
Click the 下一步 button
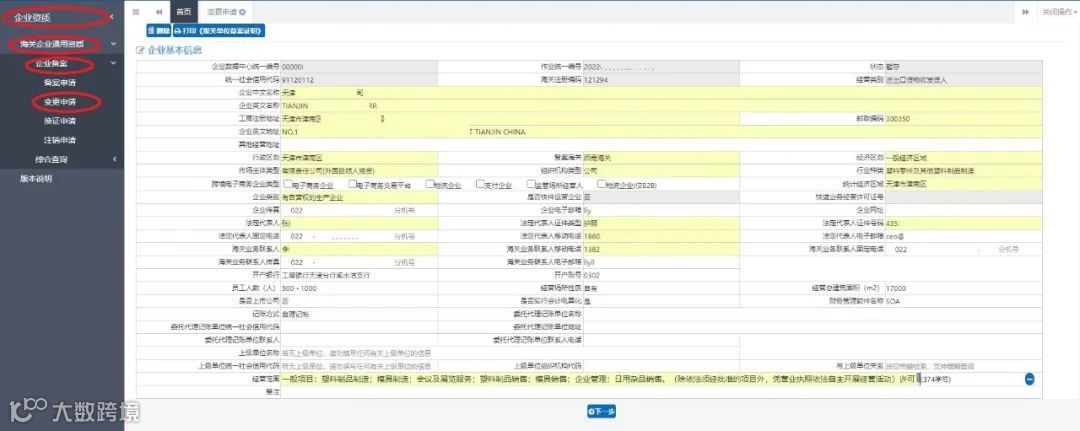pyautogui.click(x=601, y=412)
